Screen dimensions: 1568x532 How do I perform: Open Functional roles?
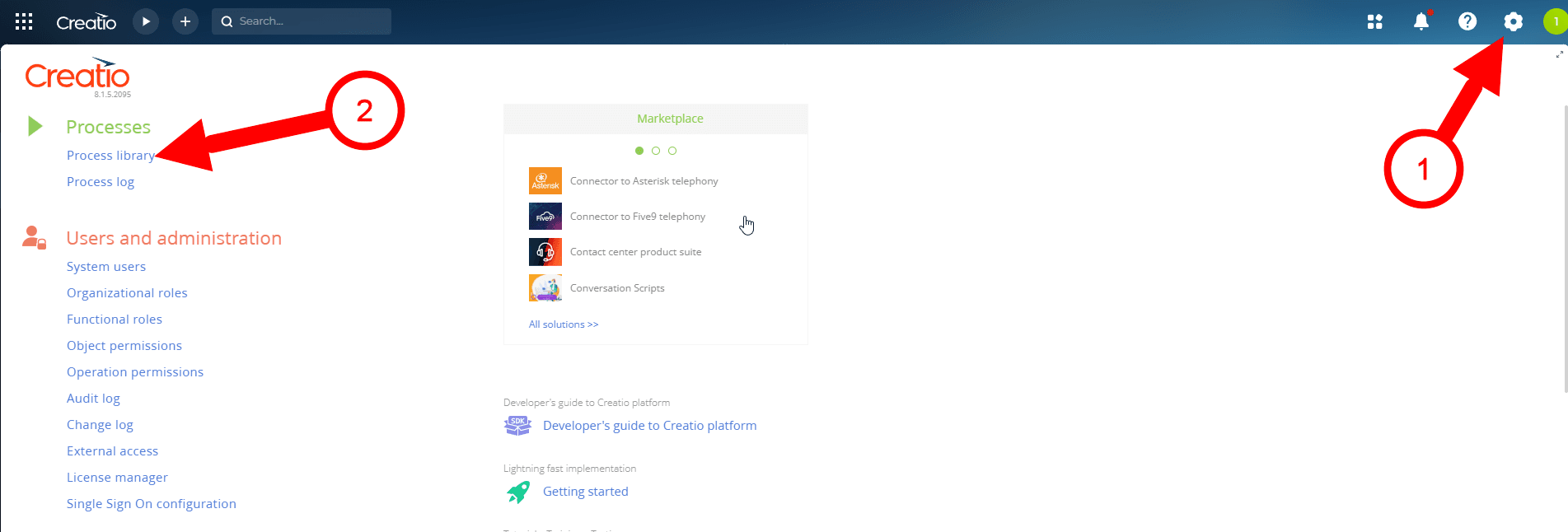[115, 320]
